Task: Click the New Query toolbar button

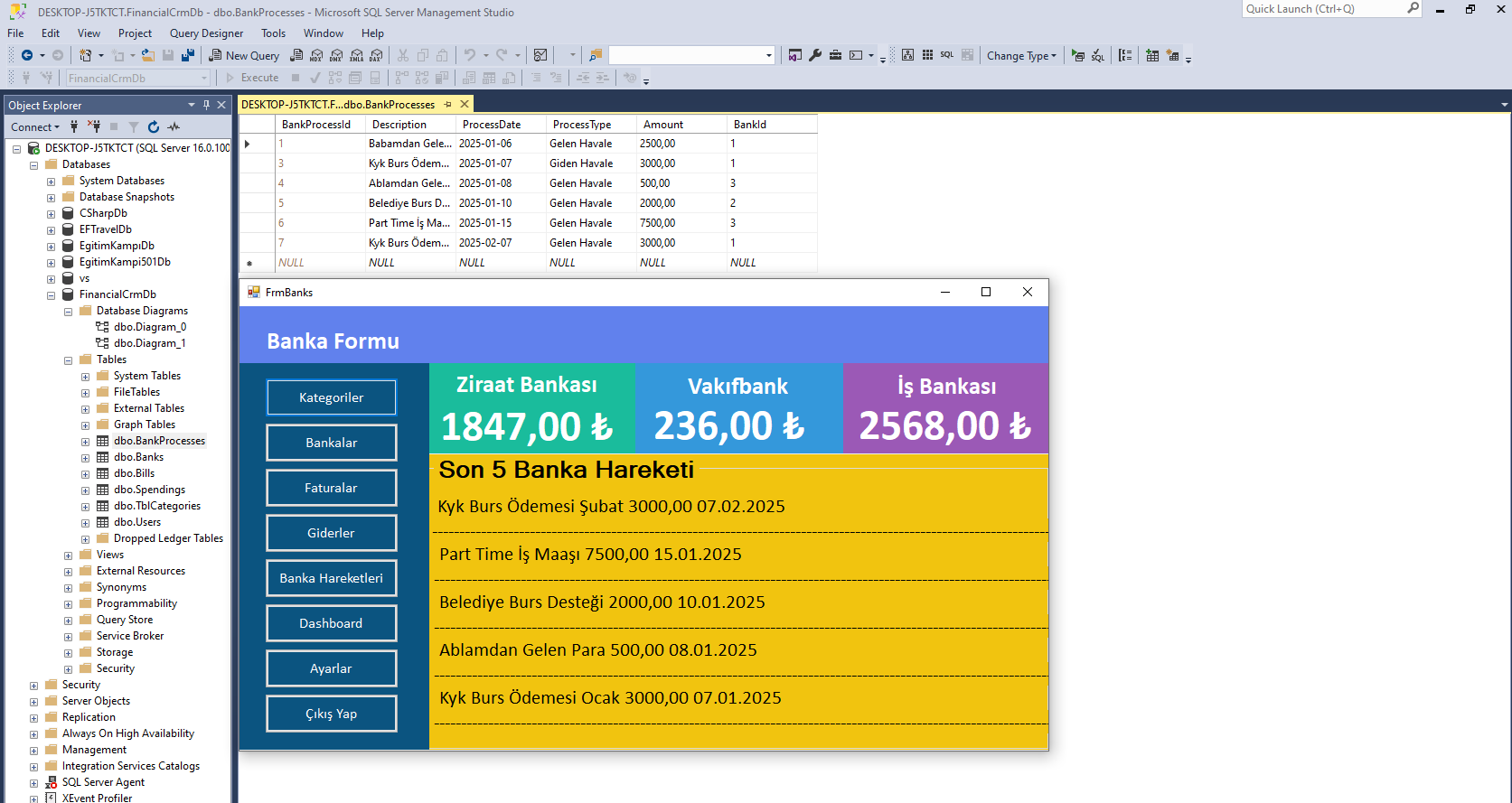Action: [244, 55]
